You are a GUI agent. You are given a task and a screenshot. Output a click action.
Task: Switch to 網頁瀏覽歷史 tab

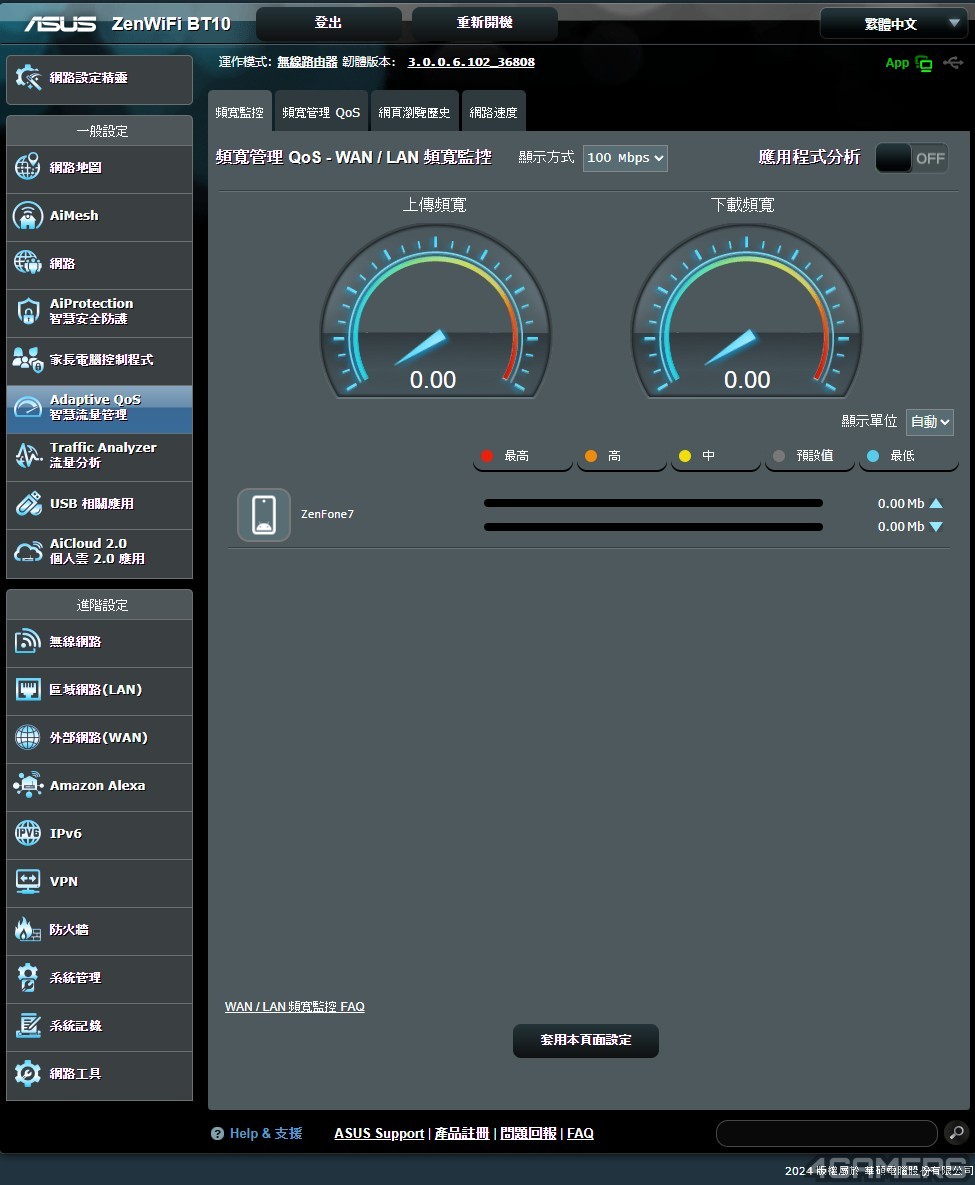tap(414, 112)
